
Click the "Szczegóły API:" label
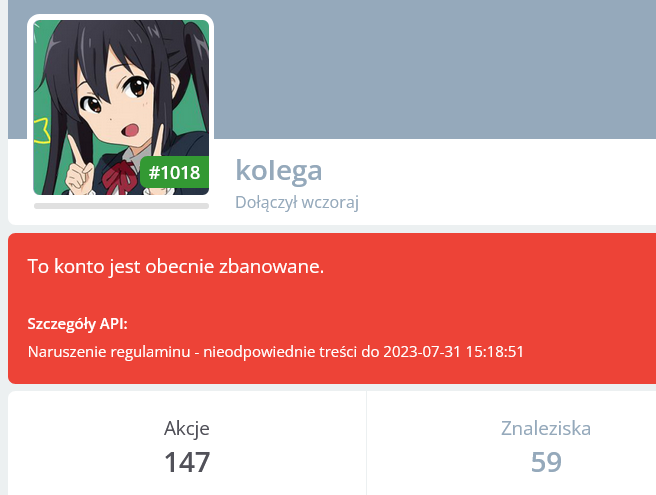point(77,324)
